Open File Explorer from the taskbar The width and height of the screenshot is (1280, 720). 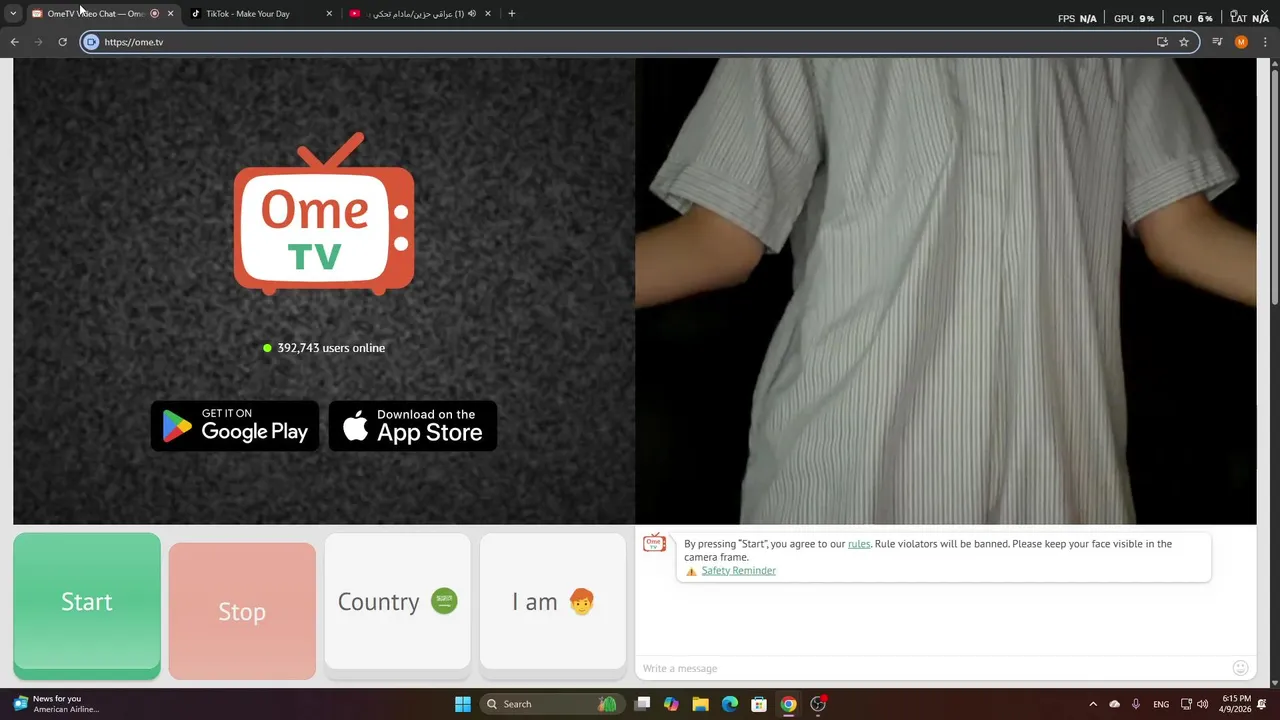(x=700, y=704)
